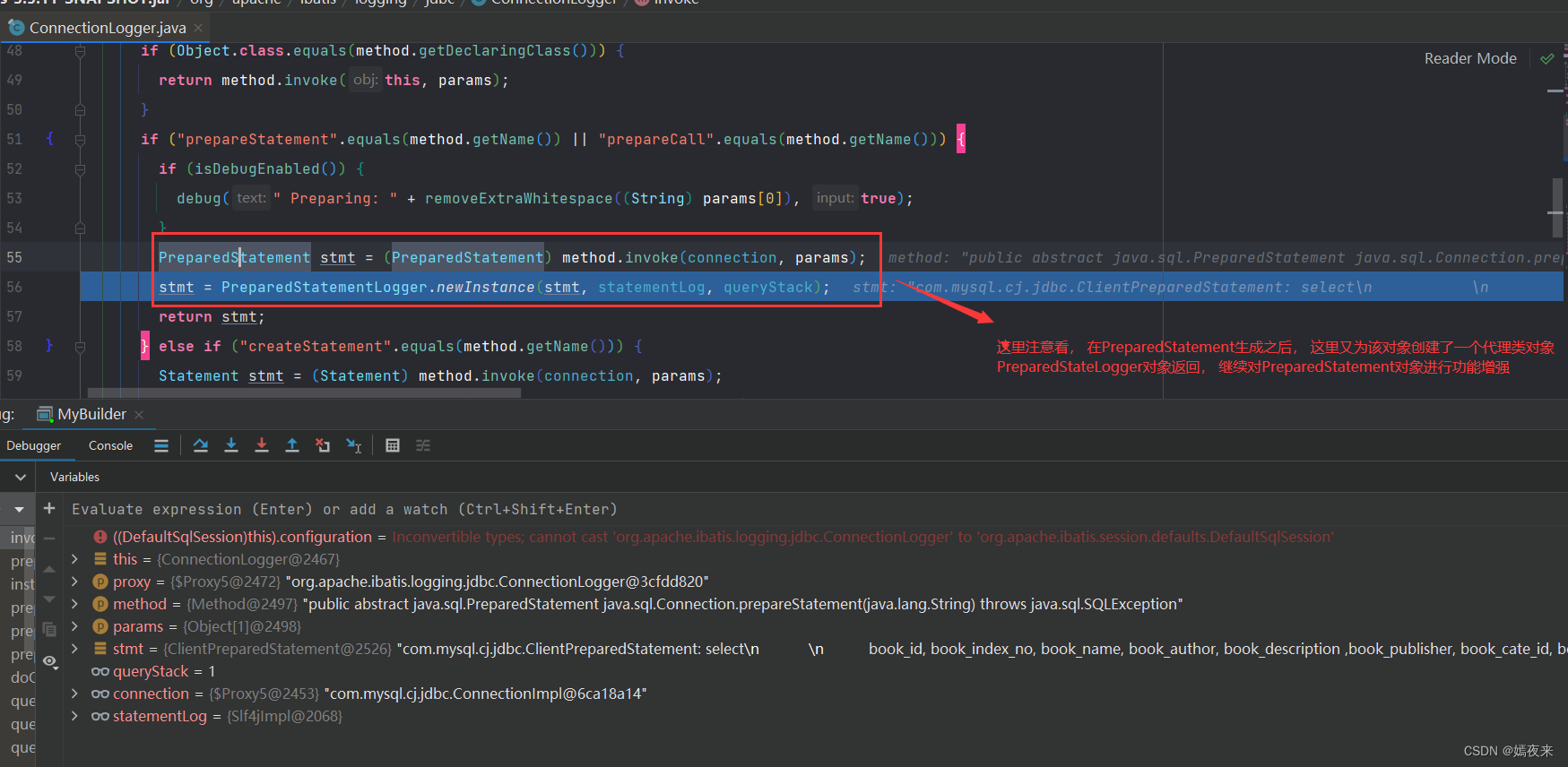Click the stmt ClientPreparedStatement@2526 value

pos(277,649)
